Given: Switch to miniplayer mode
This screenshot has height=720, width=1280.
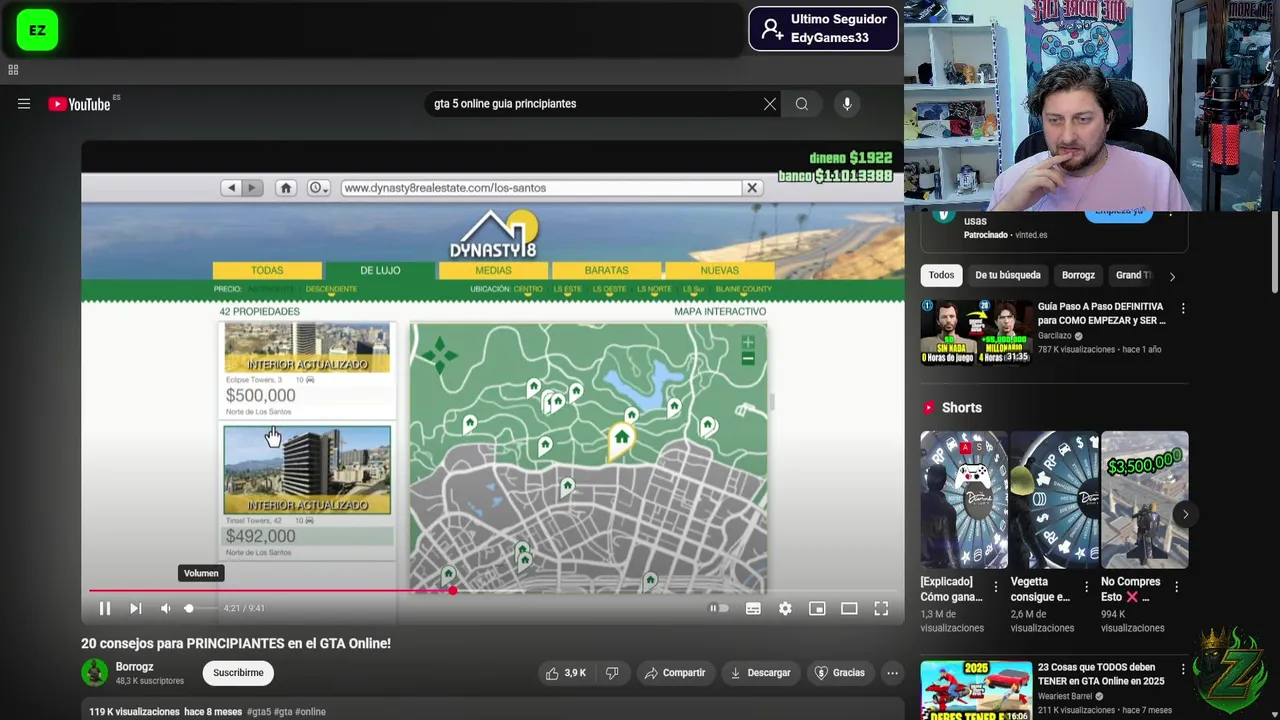Looking at the screenshot, I should click(817, 608).
